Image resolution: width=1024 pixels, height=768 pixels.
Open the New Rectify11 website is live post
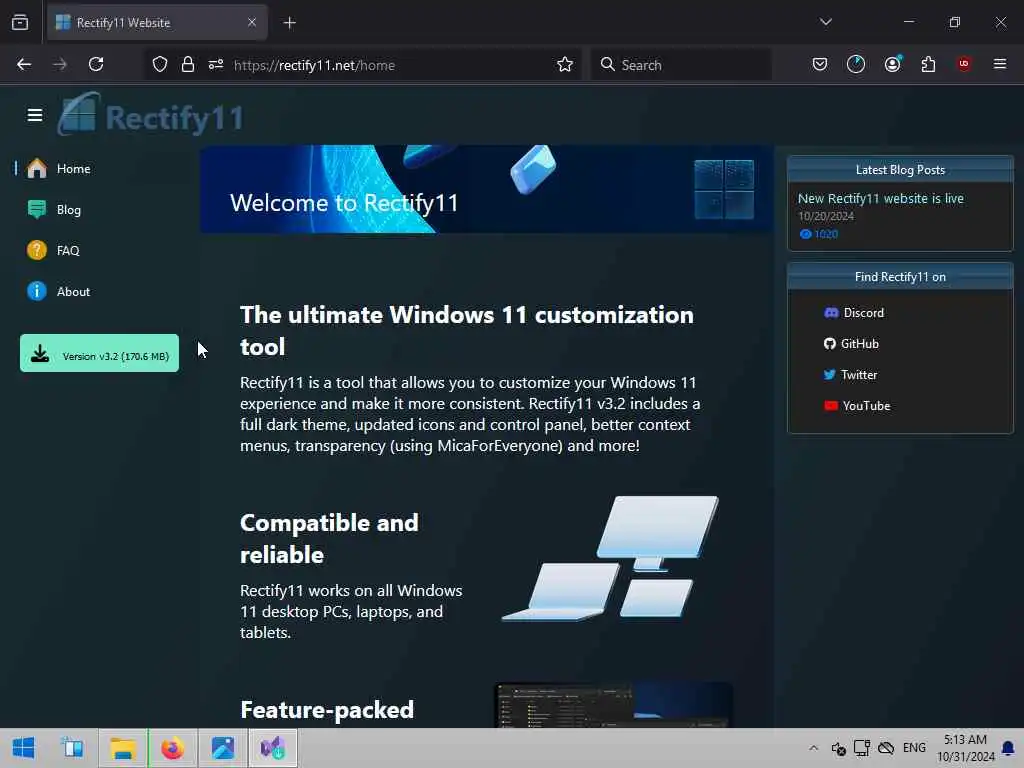[x=880, y=199]
